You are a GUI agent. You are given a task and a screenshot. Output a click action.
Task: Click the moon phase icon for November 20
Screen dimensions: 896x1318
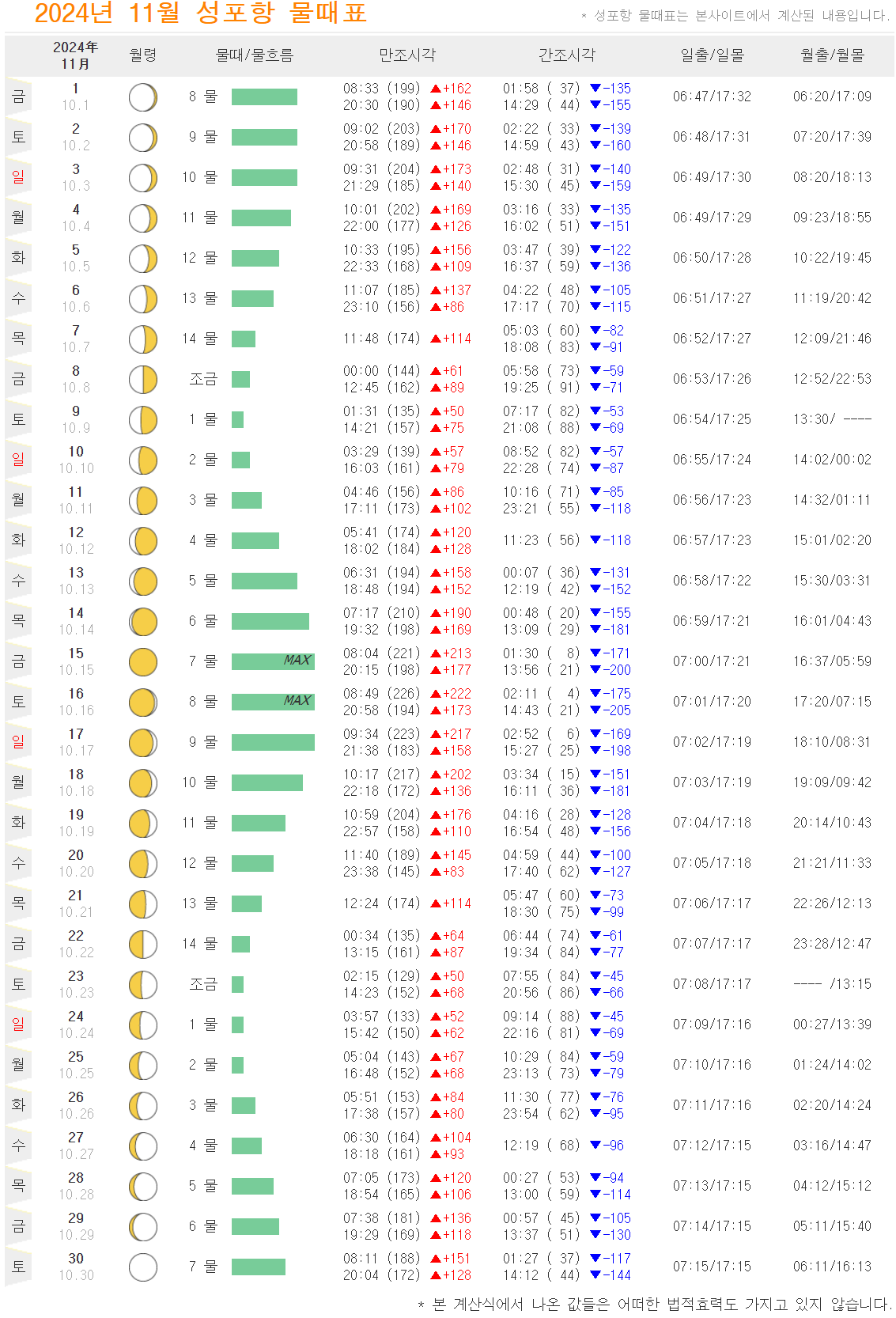coord(143,864)
